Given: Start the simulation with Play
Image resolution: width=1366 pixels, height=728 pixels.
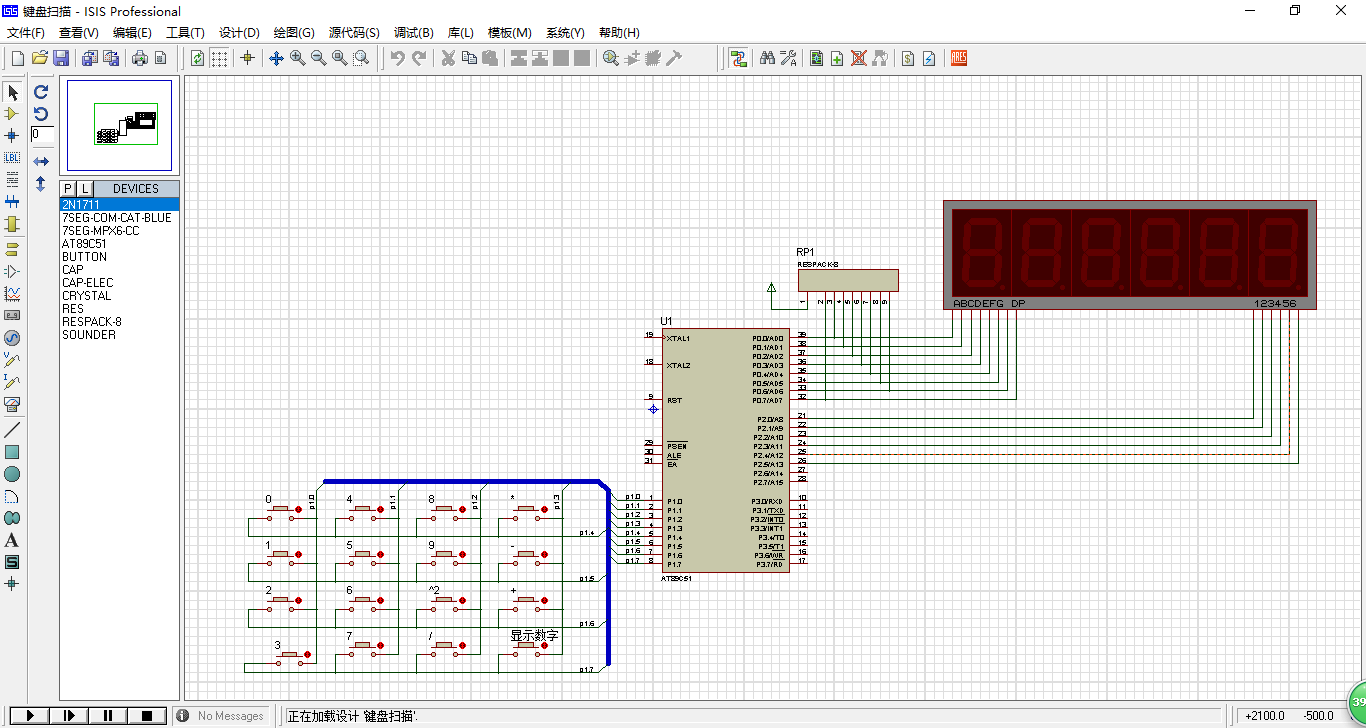Looking at the screenshot, I should click(x=31, y=715).
